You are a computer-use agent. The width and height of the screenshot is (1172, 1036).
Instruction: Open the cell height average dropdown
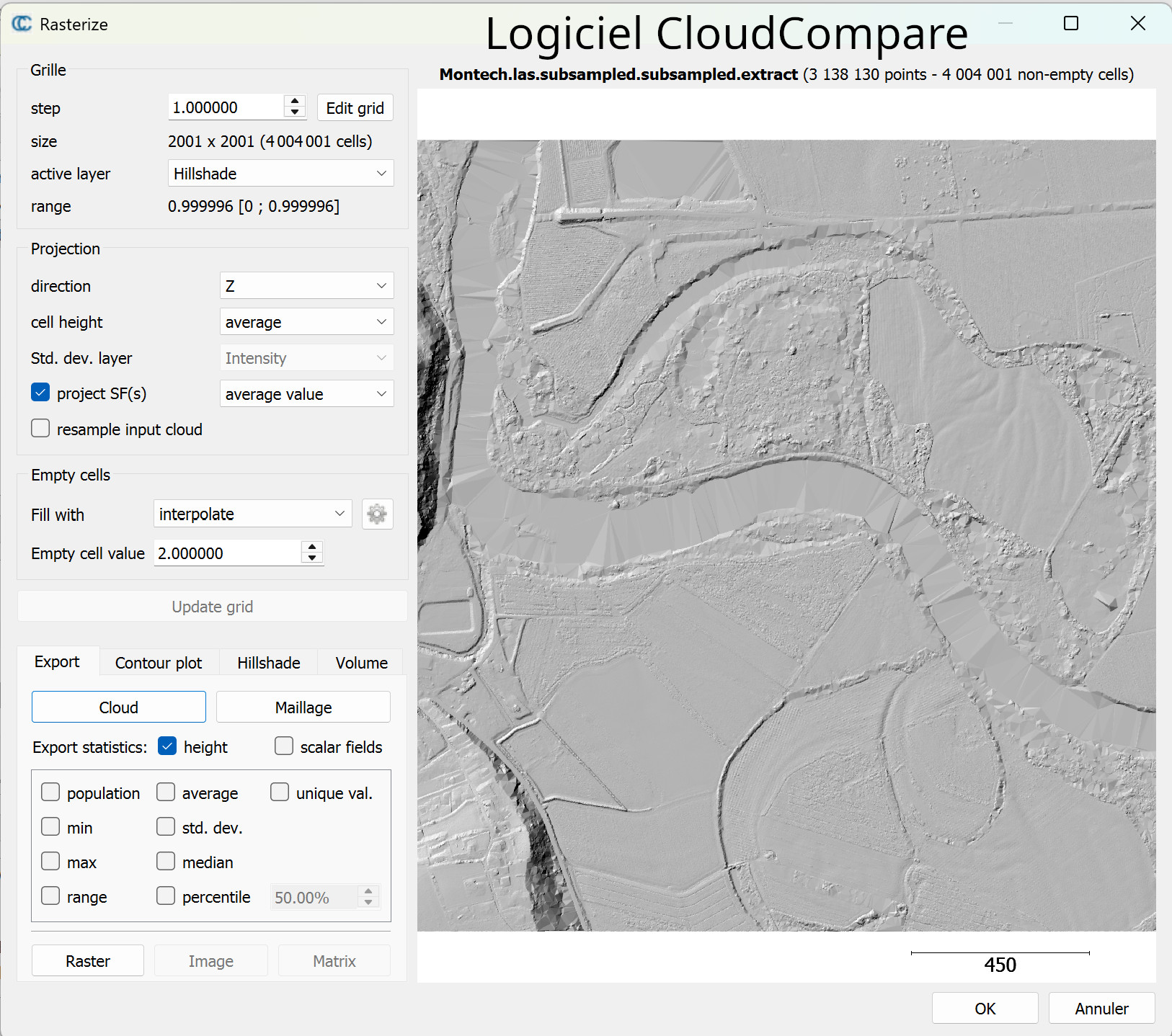(307, 322)
